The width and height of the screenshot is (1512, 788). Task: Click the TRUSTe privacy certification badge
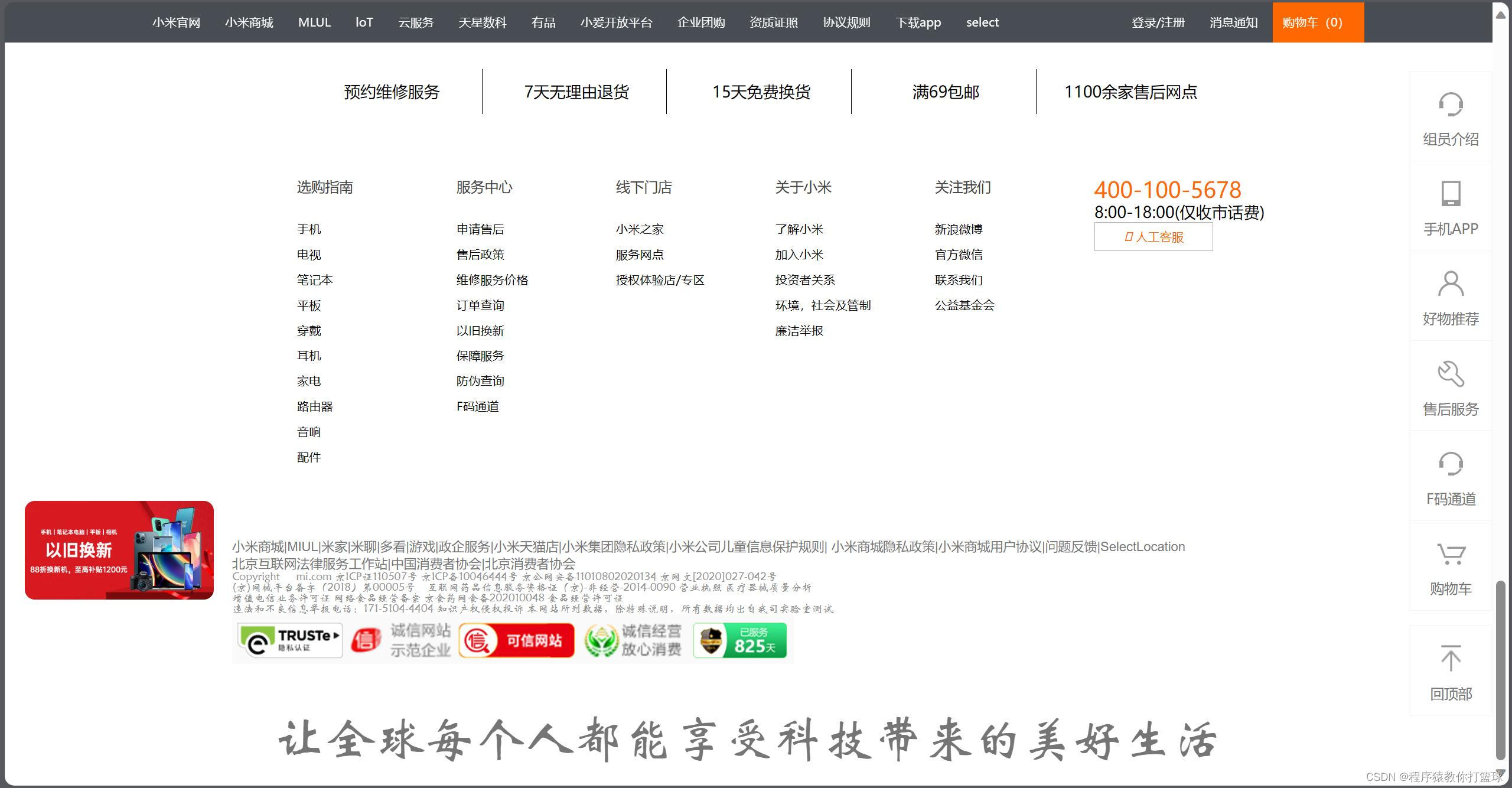[x=290, y=640]
